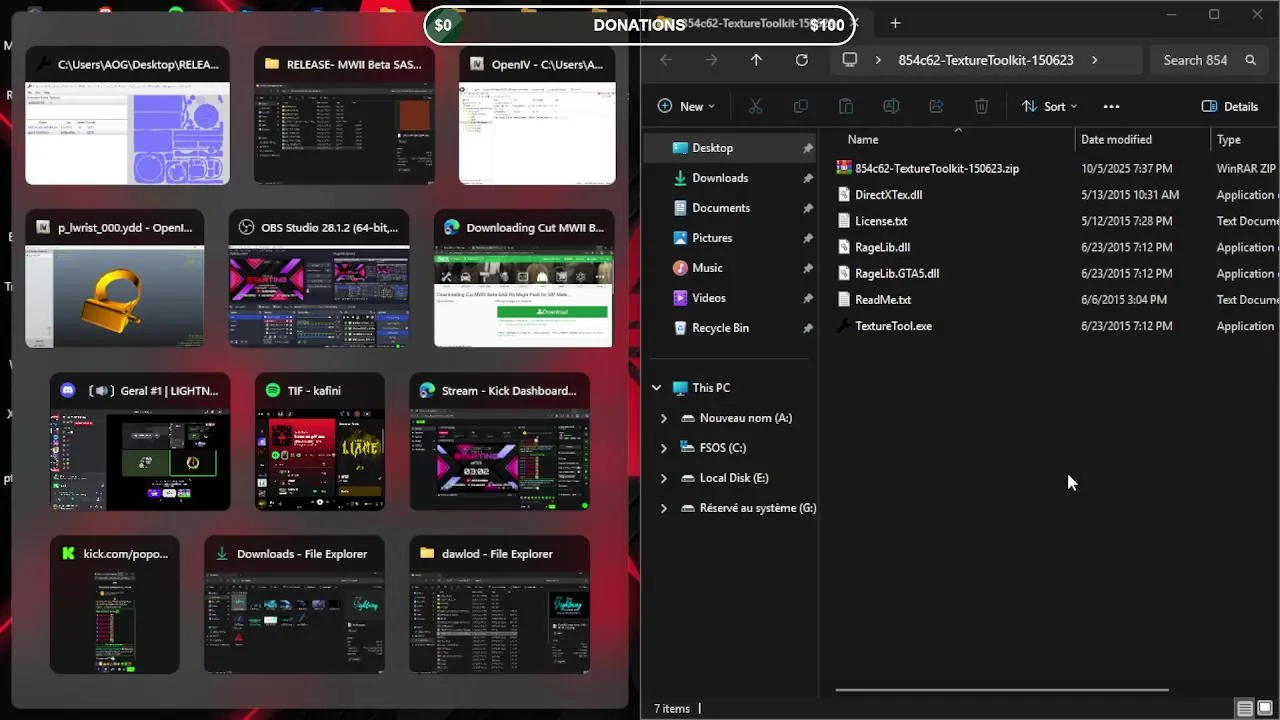Click the Paste toolbar icon

[845, 106]
